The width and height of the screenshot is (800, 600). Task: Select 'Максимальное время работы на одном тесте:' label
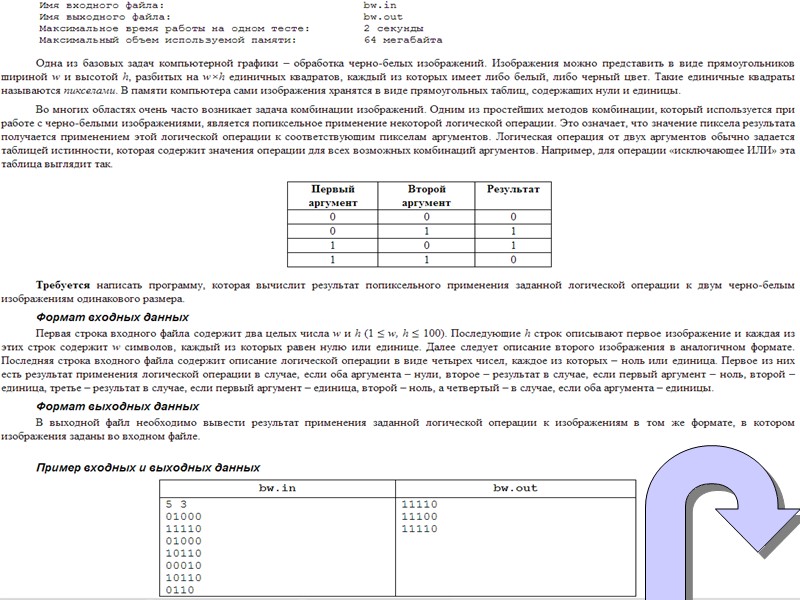point(174,29)
